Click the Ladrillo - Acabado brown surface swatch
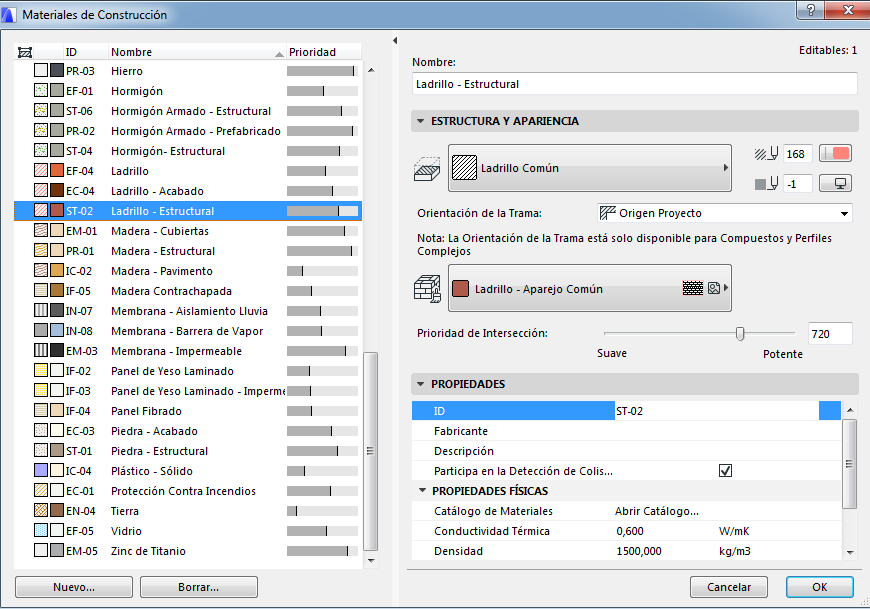870x609 pixels. [57, 190]
